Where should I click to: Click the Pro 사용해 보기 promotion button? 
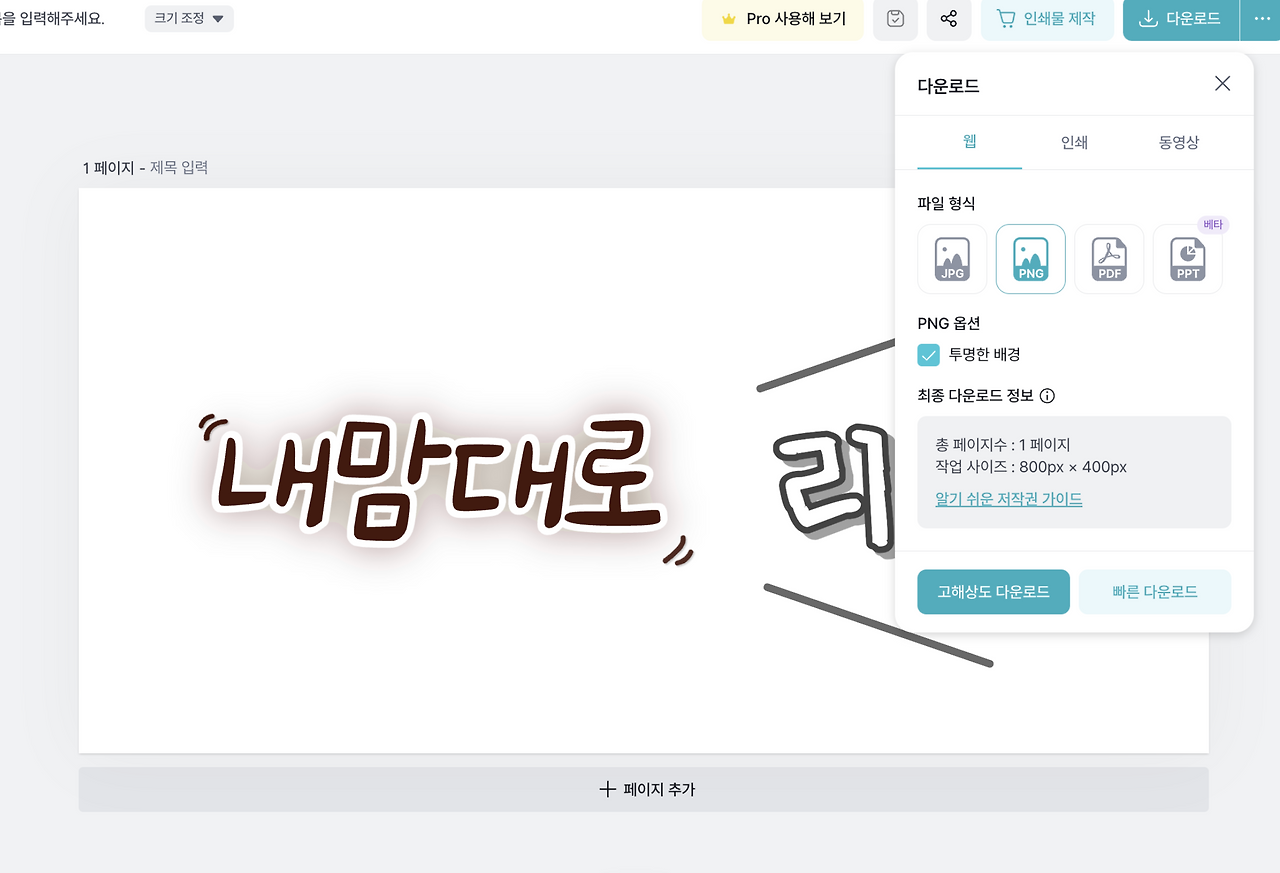pyautogui.click(x=782, y=20)
